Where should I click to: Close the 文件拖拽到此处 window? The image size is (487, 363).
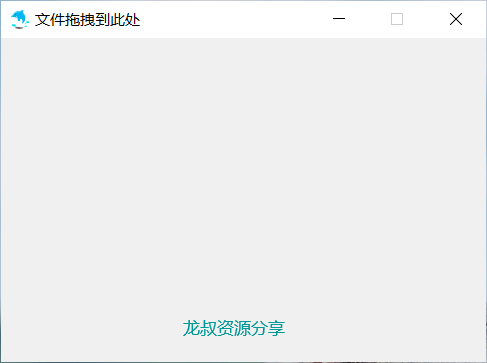[456, 19]
